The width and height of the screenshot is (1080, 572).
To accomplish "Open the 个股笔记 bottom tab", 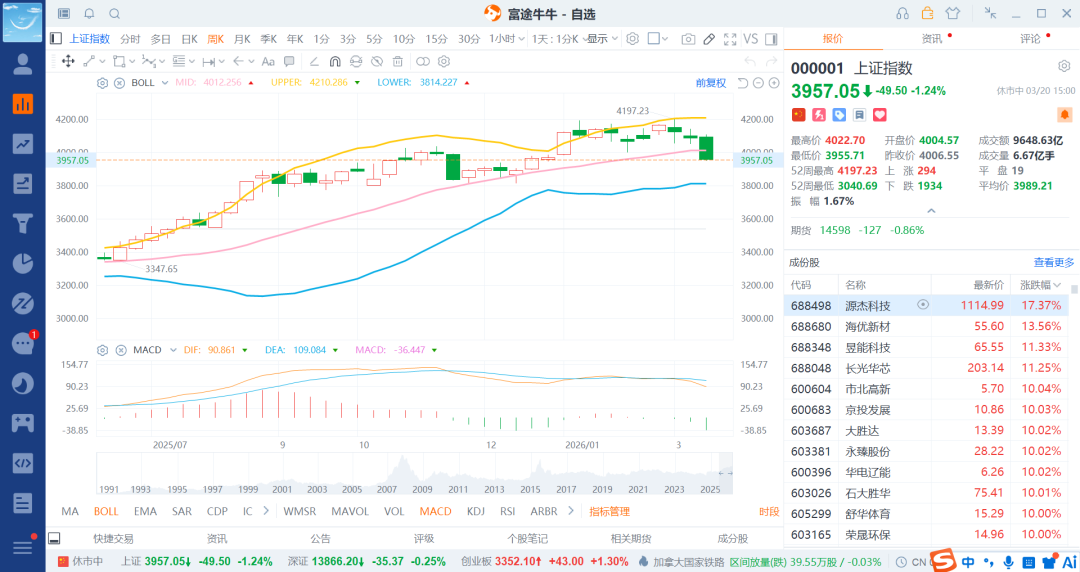I will (528, 538).
